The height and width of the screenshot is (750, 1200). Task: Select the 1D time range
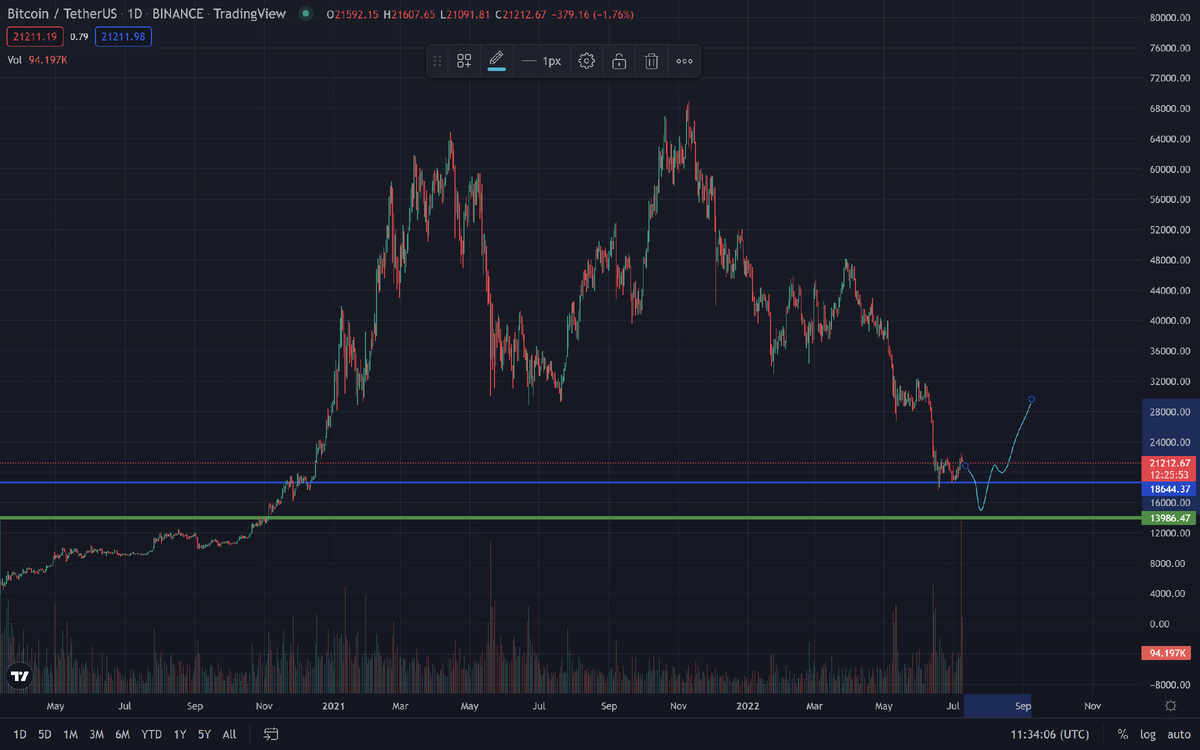coord(20,734)
